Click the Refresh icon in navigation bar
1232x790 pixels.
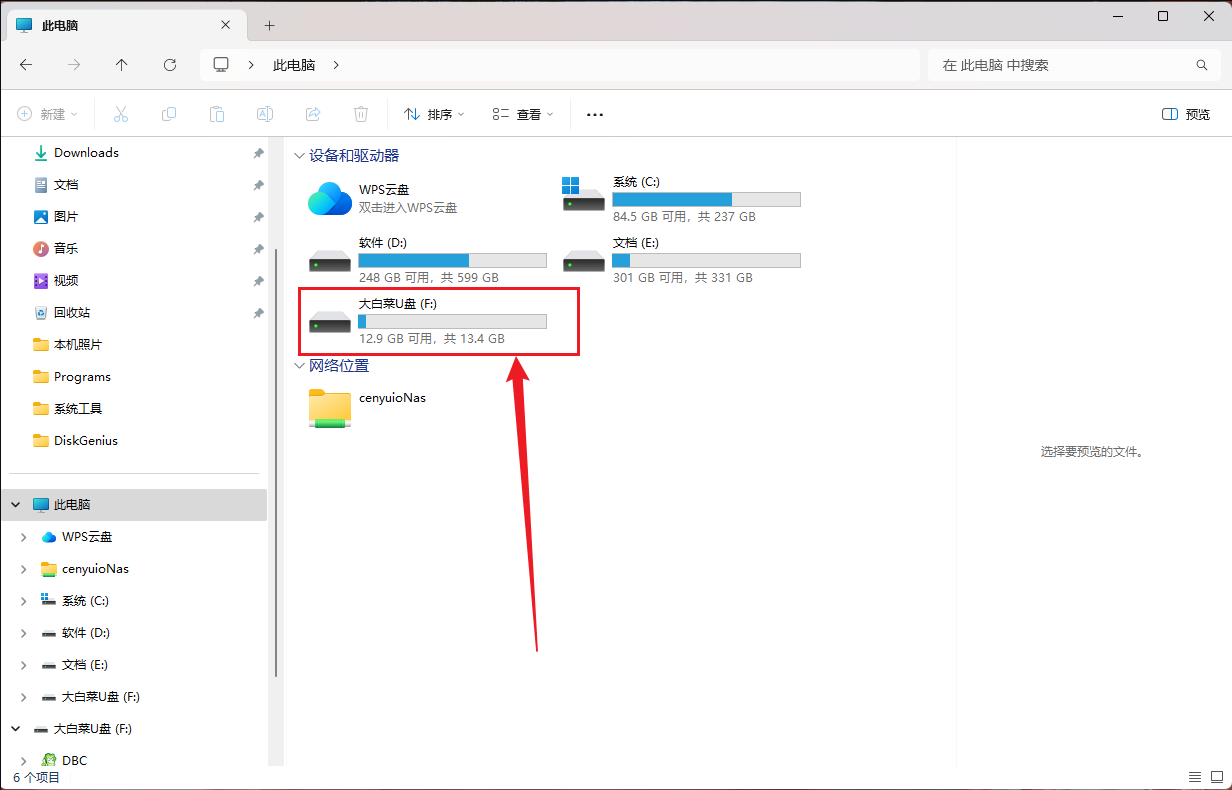click(x=170, y=65)
